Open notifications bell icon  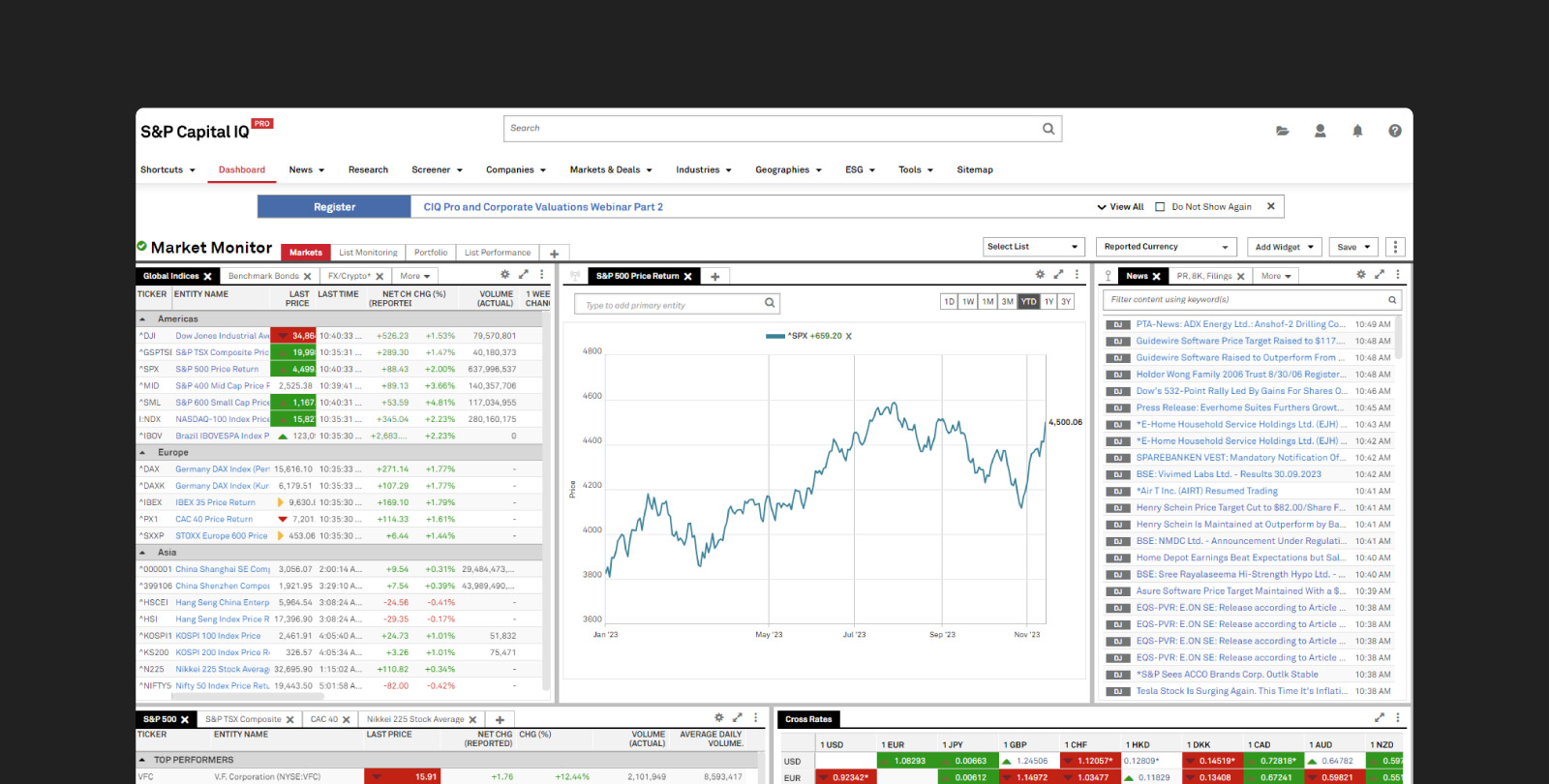[x=1357, y=131]
